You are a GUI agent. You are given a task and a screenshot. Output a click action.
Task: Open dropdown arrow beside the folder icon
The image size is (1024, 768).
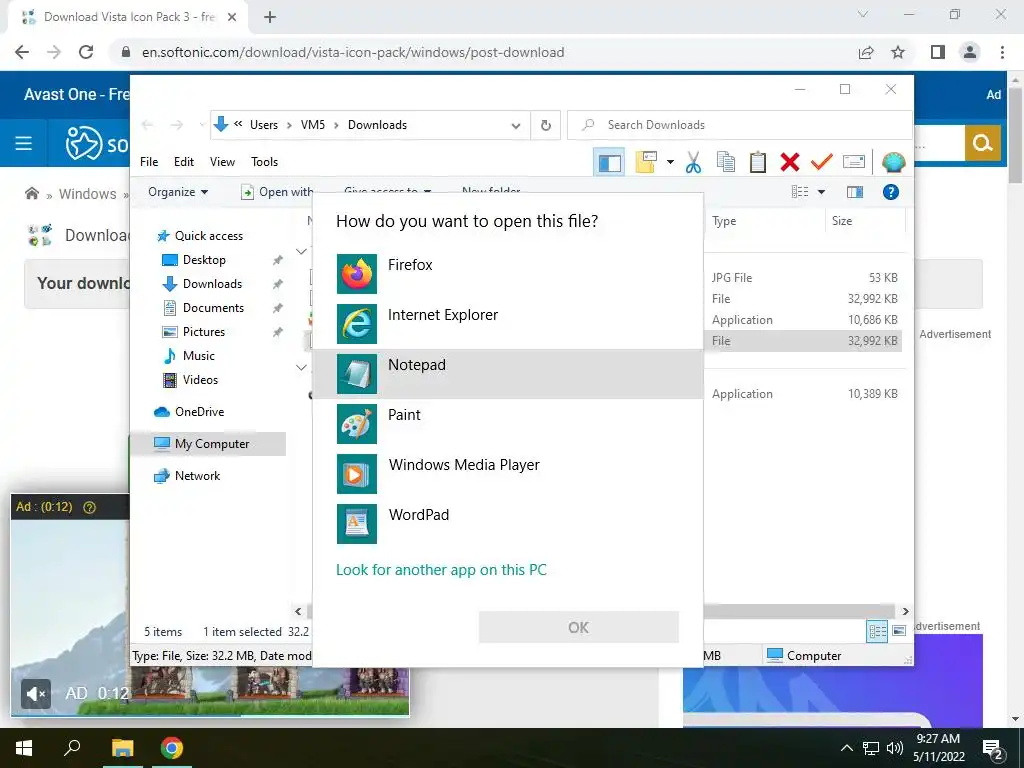670,162
